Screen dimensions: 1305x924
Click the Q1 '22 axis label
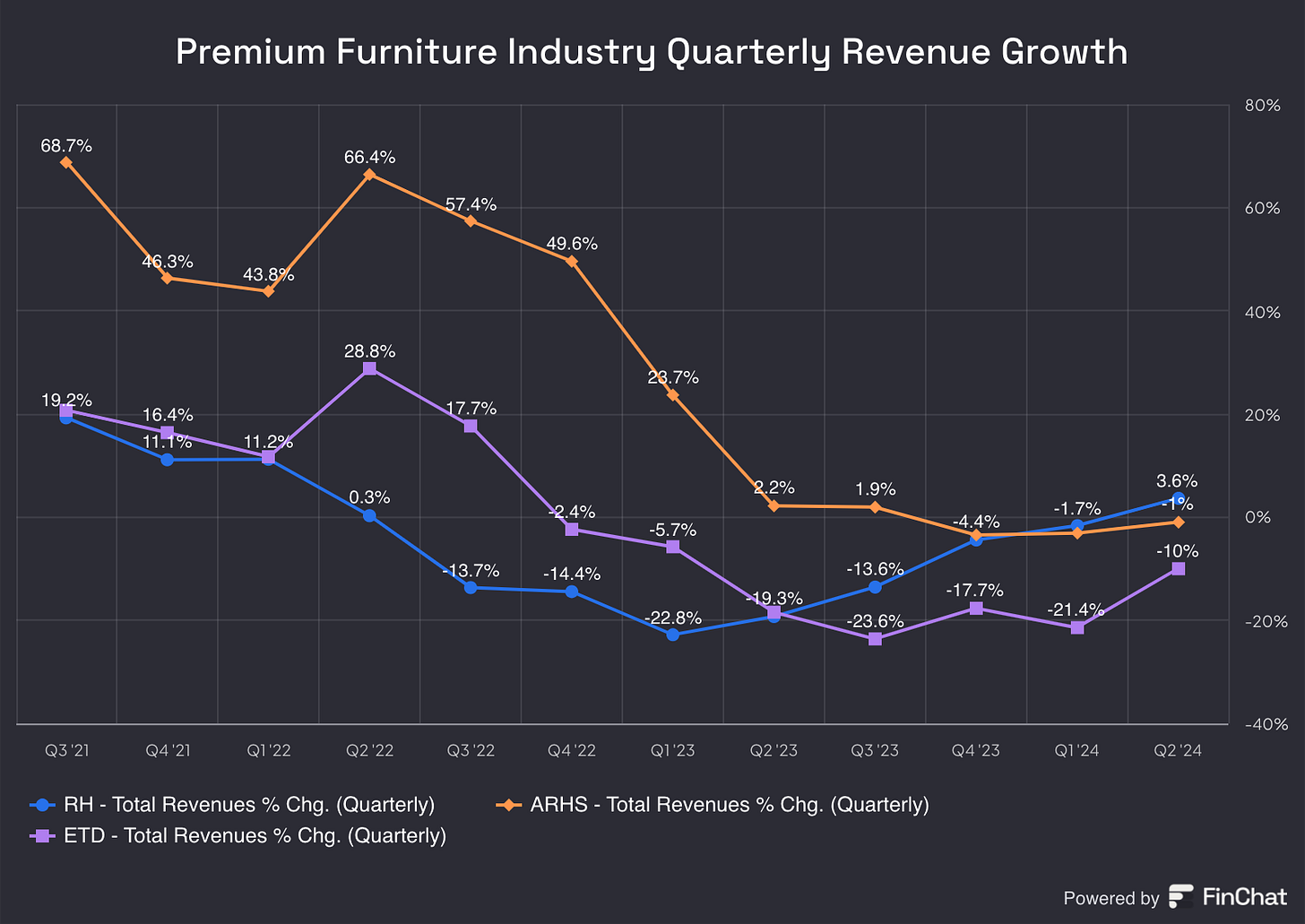(x=269, y=751)
